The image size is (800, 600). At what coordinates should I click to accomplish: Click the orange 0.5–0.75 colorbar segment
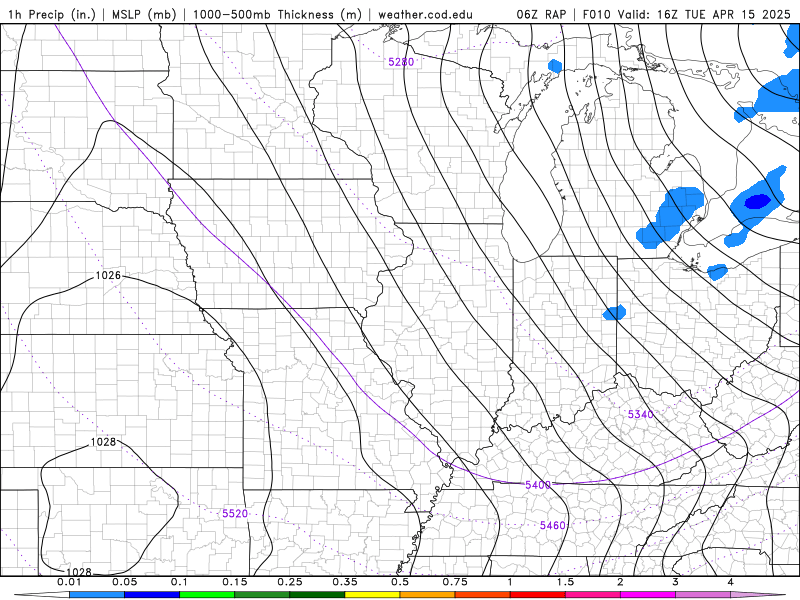pos(428,595)
